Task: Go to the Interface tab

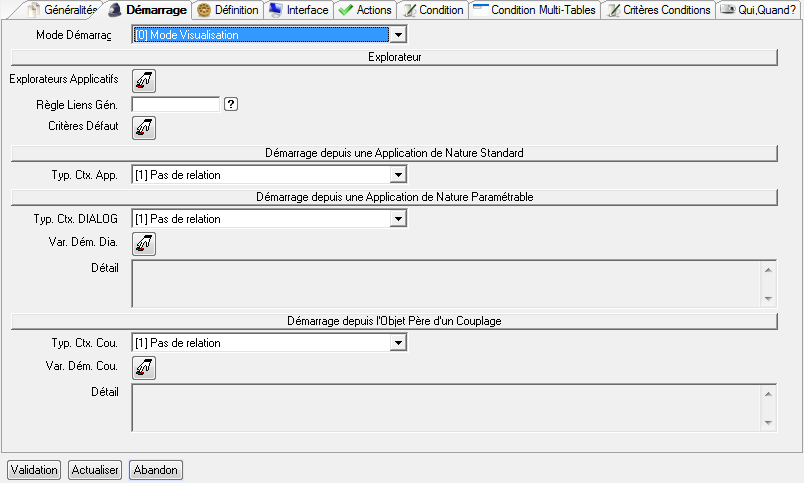Action: [x=299, y=10]
